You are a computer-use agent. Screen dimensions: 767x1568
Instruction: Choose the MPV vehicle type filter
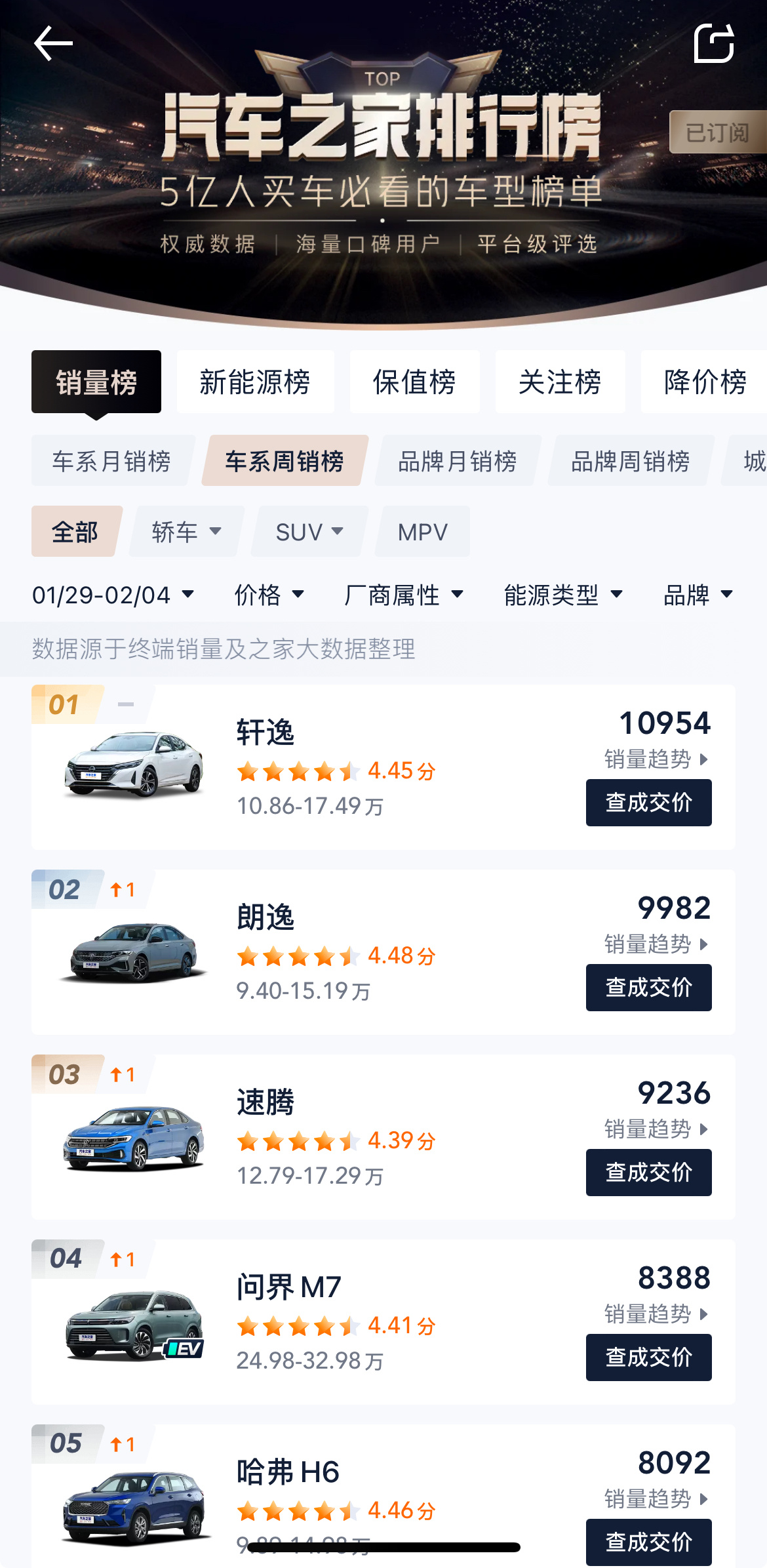coord(423,532)
